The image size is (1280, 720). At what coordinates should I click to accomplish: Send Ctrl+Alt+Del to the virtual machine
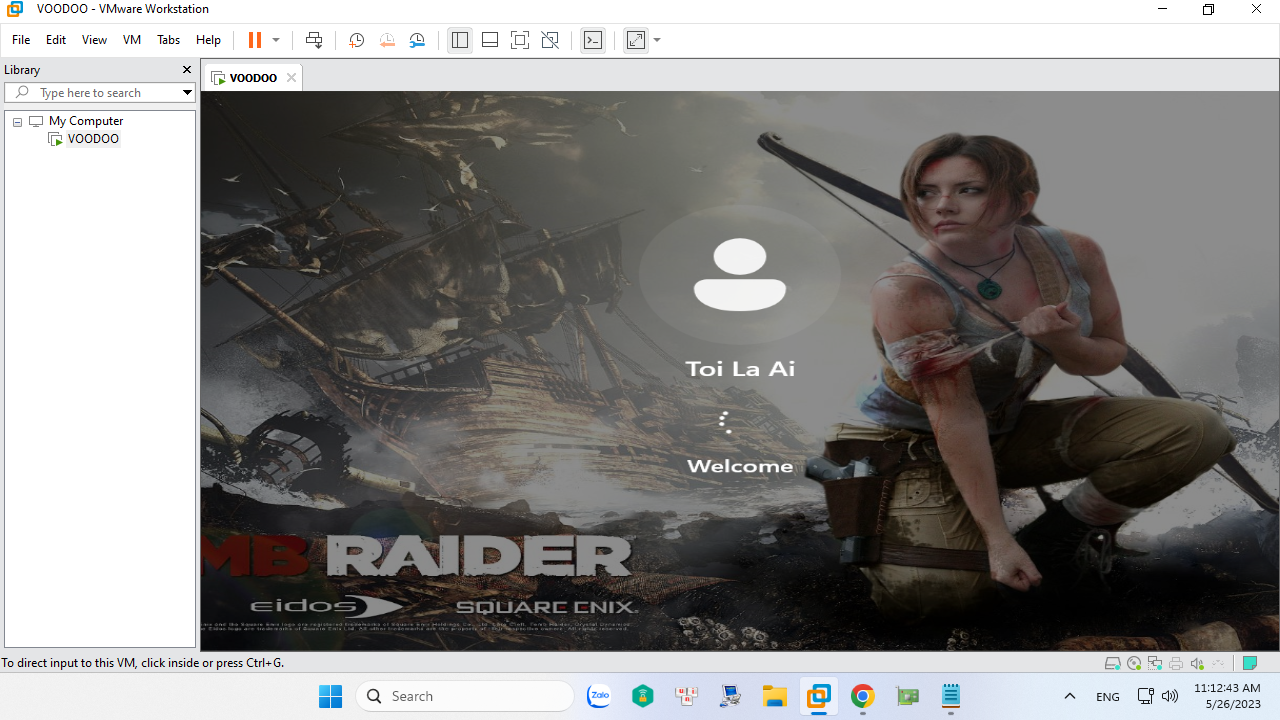(x=314, y=40)
